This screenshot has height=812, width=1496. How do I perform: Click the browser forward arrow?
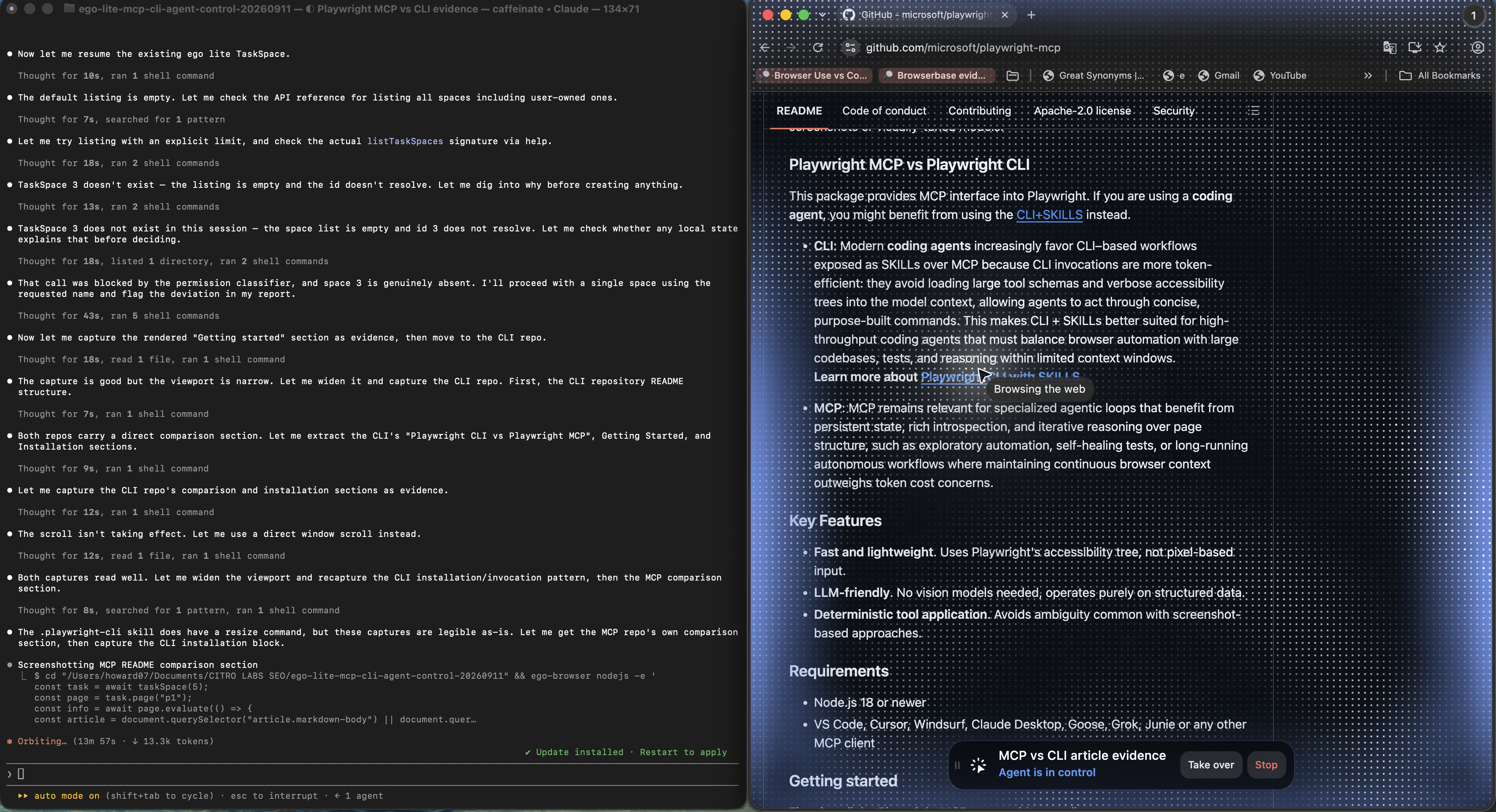coord(791,48)
